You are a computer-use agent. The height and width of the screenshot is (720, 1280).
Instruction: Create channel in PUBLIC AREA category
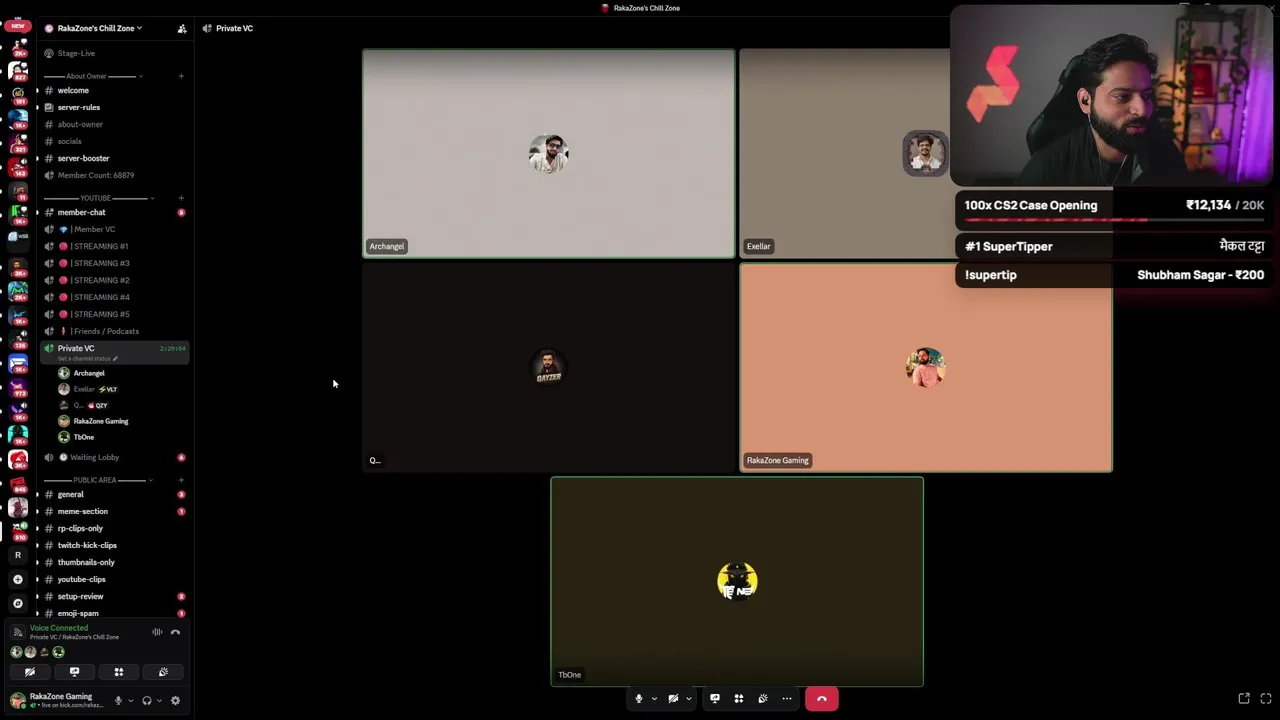pos(181,480)
